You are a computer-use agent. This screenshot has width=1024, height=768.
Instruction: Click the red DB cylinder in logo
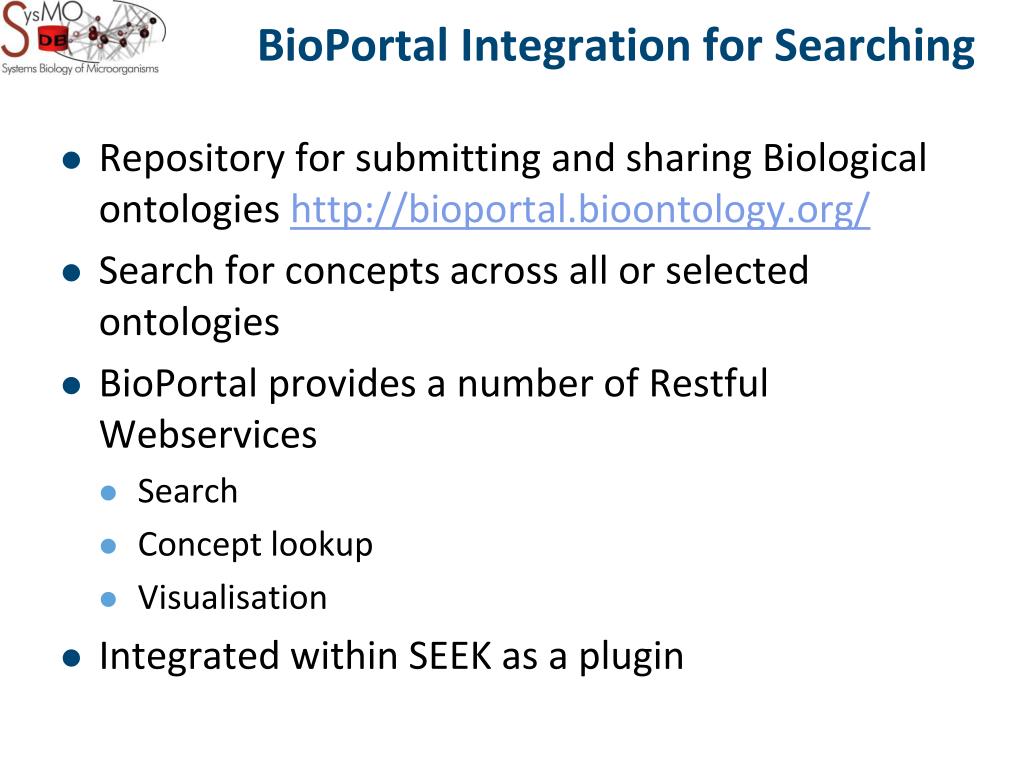52,40
